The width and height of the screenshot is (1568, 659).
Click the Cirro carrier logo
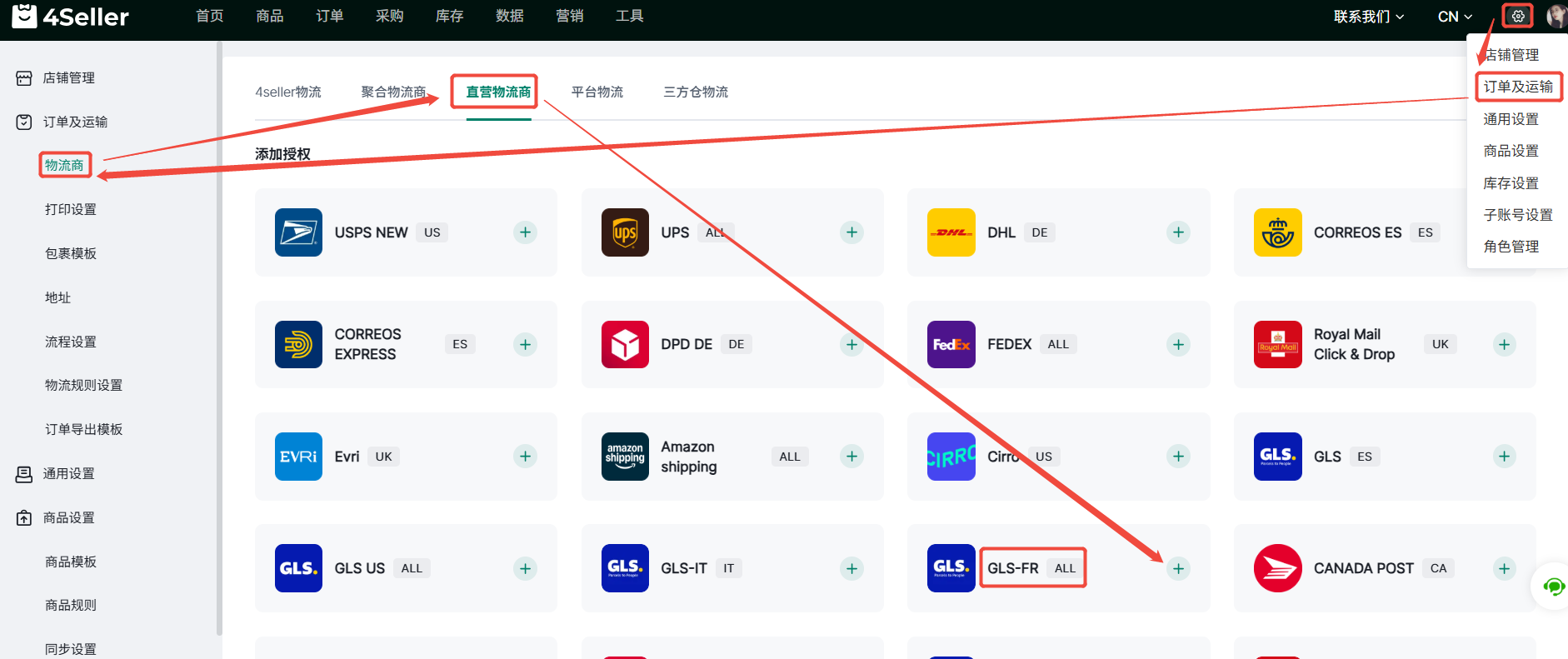click(x=951, y=457)
